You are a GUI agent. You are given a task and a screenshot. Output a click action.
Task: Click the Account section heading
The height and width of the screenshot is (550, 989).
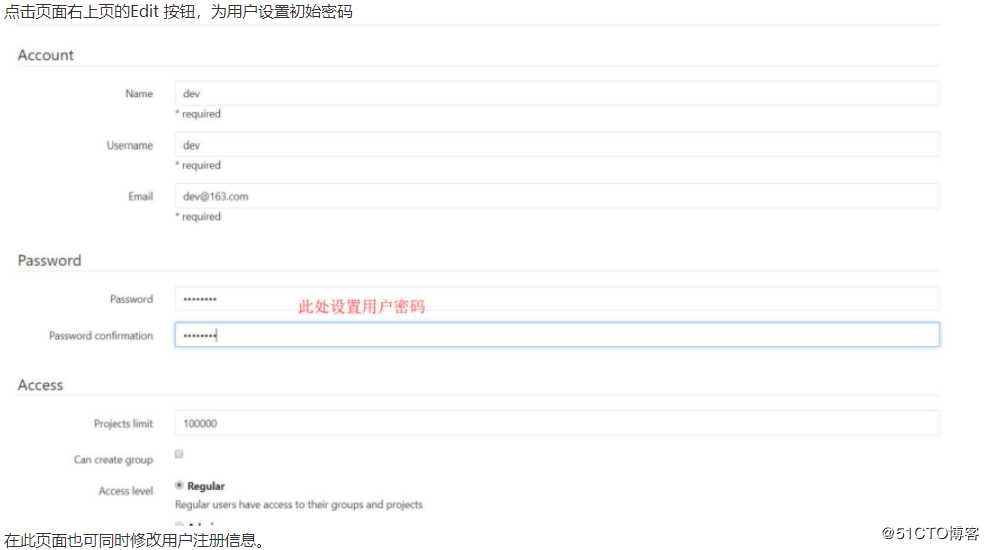coord(45,56)
